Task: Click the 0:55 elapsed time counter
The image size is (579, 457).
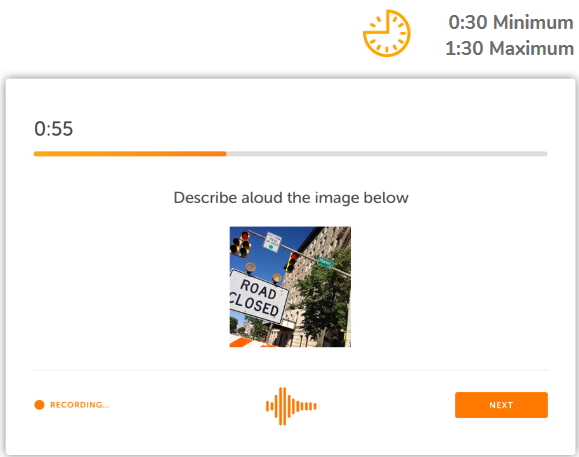Action: click(54, 129)
